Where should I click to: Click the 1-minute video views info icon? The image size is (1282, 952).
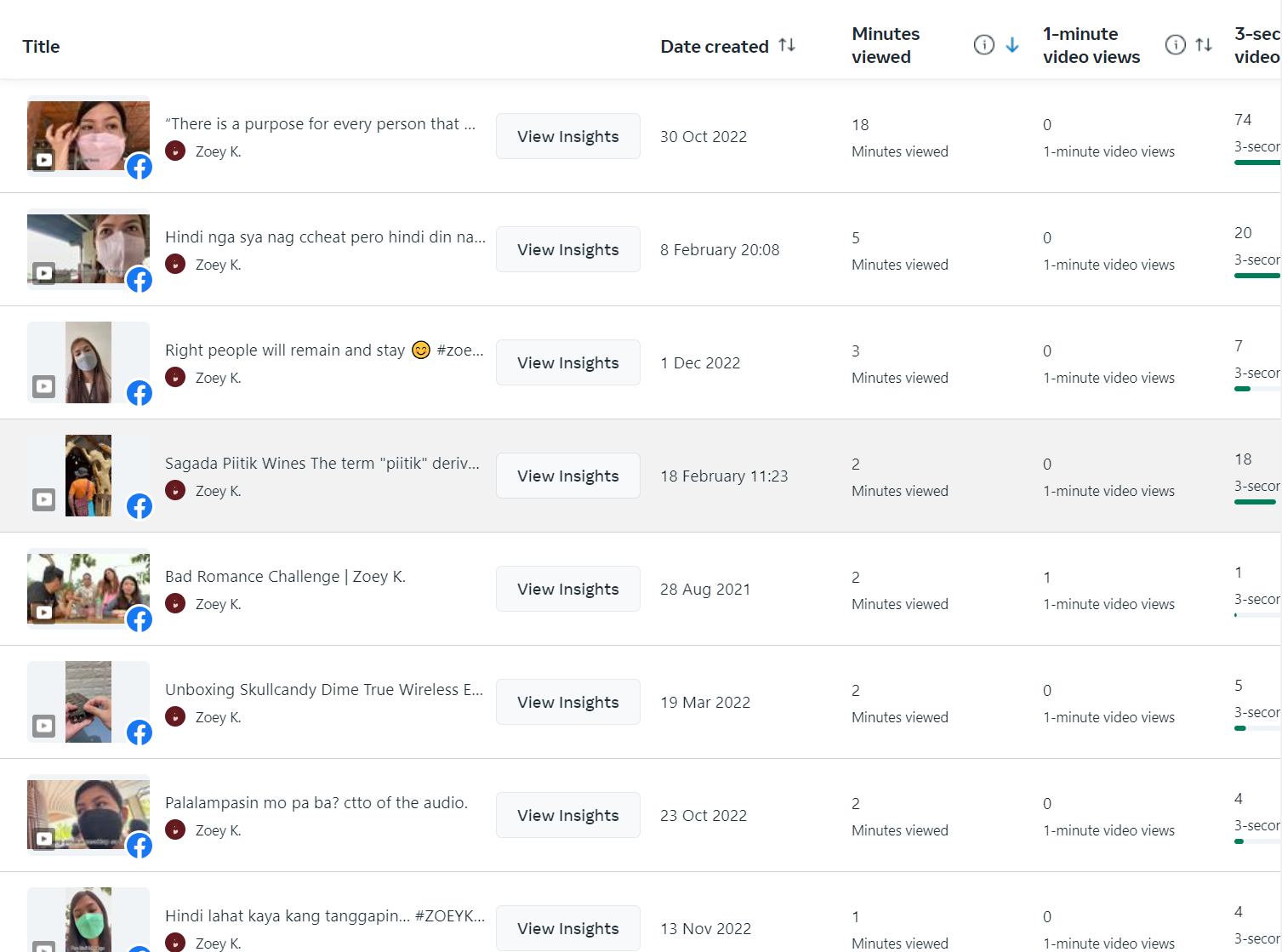click(1175, 45)
